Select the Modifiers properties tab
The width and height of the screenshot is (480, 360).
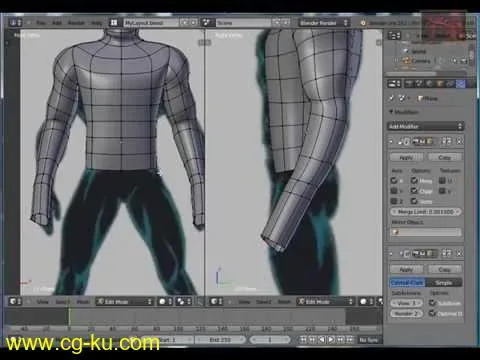461,84
